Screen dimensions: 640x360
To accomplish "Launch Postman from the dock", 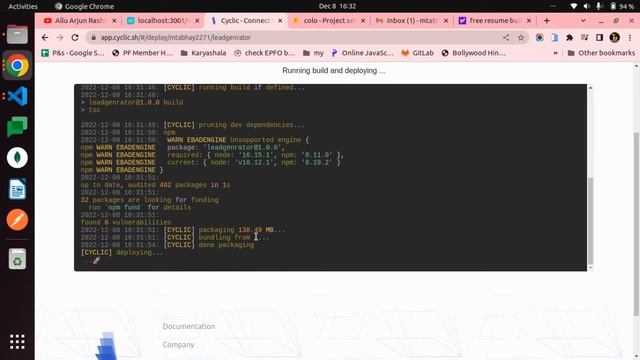I will (x=17, y=220).
